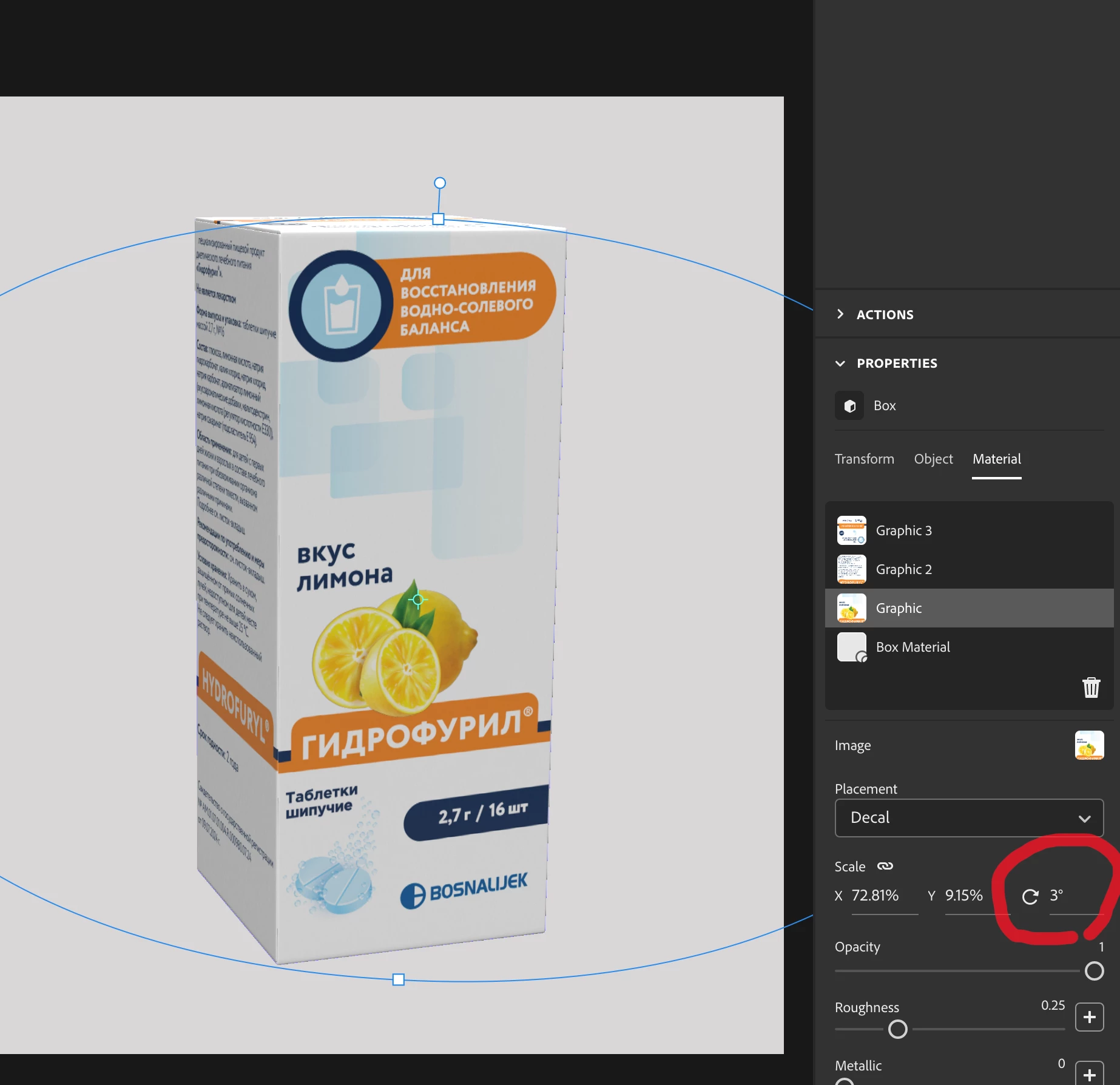Image resolution: width=1120 pixels, height=1085 pixels.
Task: Select the Graphic 3 layer name
Action: click(x=903, y=530)
